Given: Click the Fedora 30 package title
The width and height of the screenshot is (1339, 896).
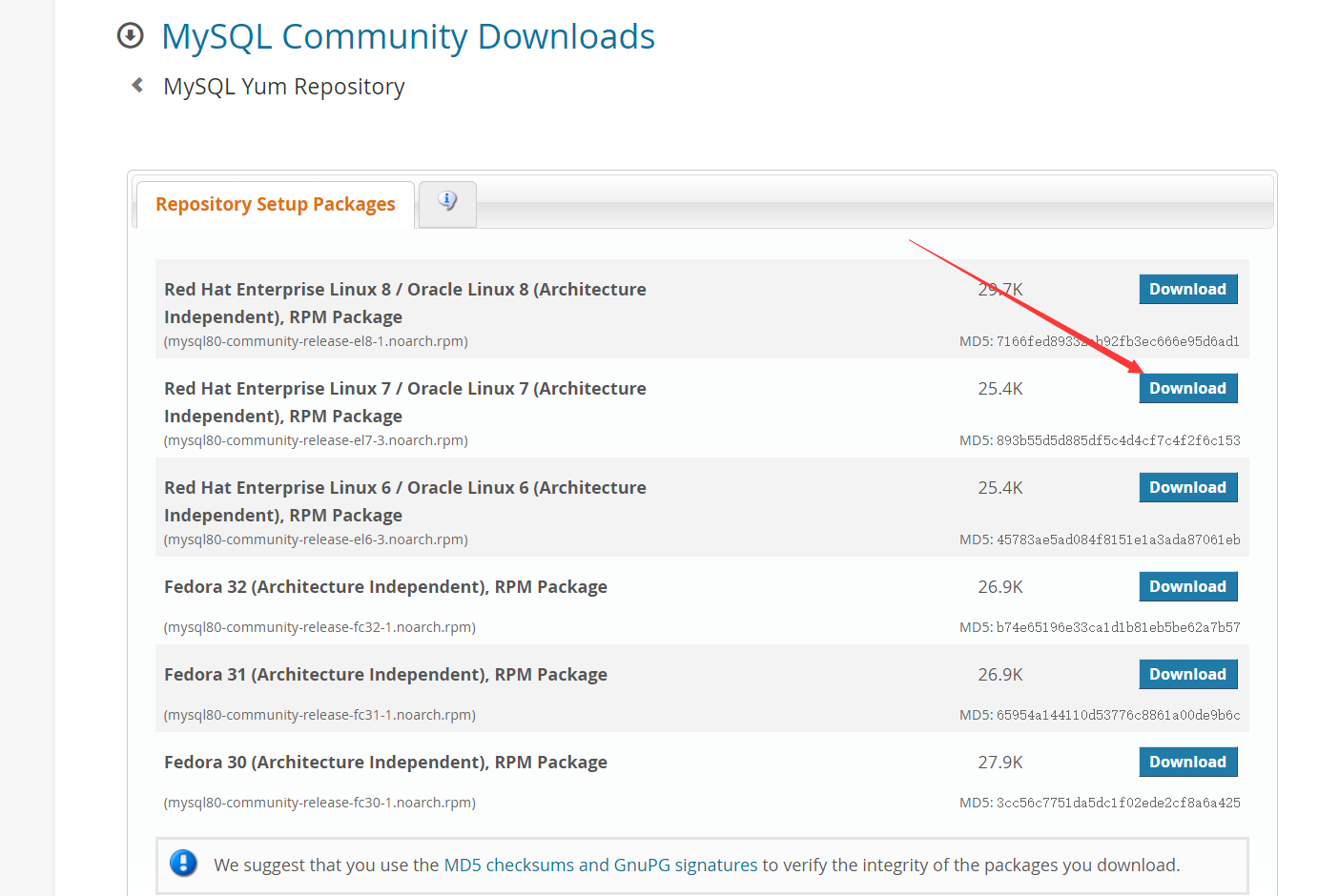Looking at the screenshot, I should (x=385, y=763).
